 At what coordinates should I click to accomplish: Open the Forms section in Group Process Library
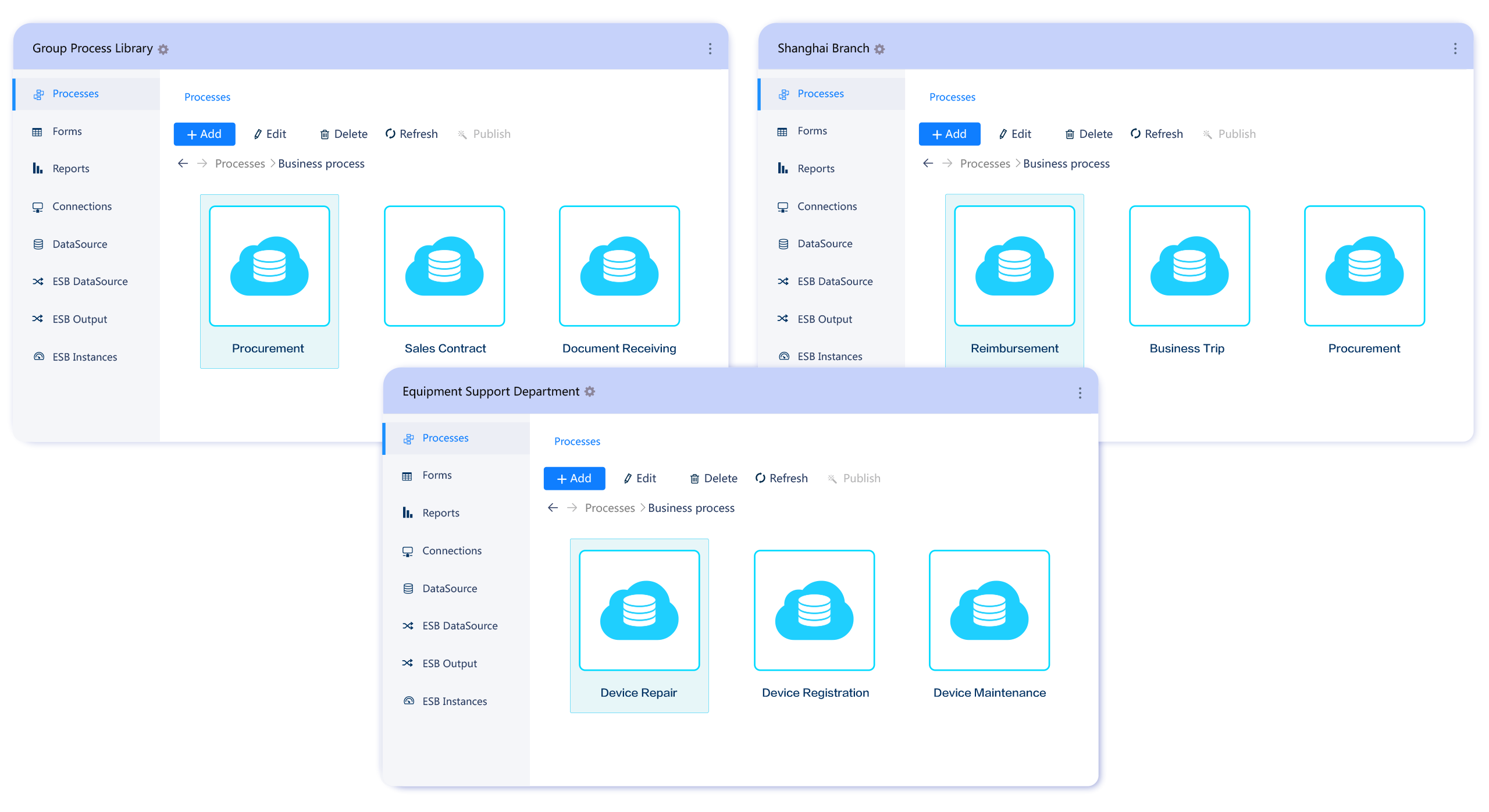pos(66,131)
